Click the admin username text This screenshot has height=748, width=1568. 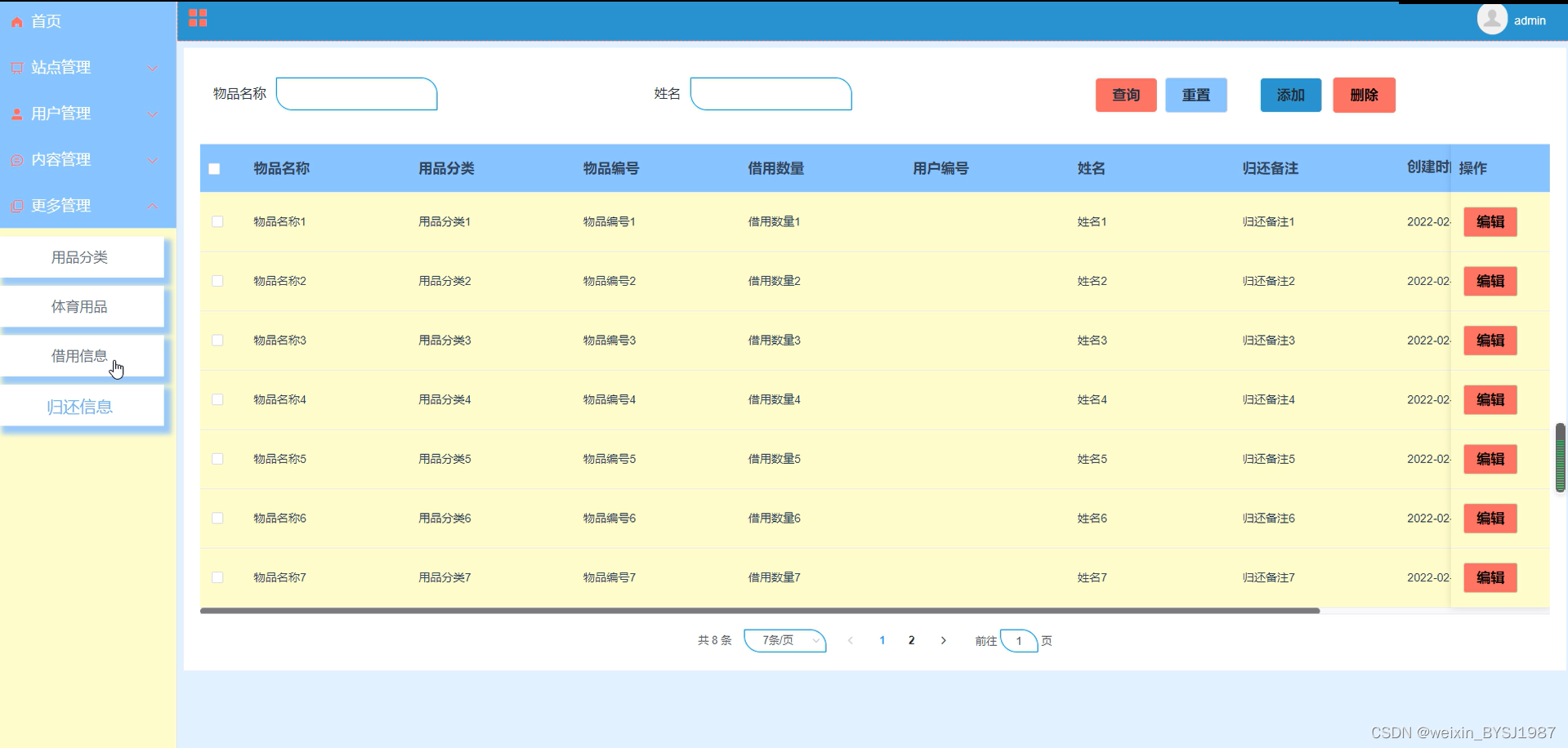coord(1530,21)
